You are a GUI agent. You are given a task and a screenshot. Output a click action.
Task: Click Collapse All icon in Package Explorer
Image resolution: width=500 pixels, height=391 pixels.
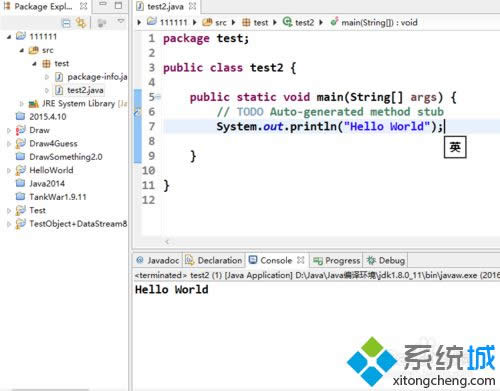click(66, 23)
